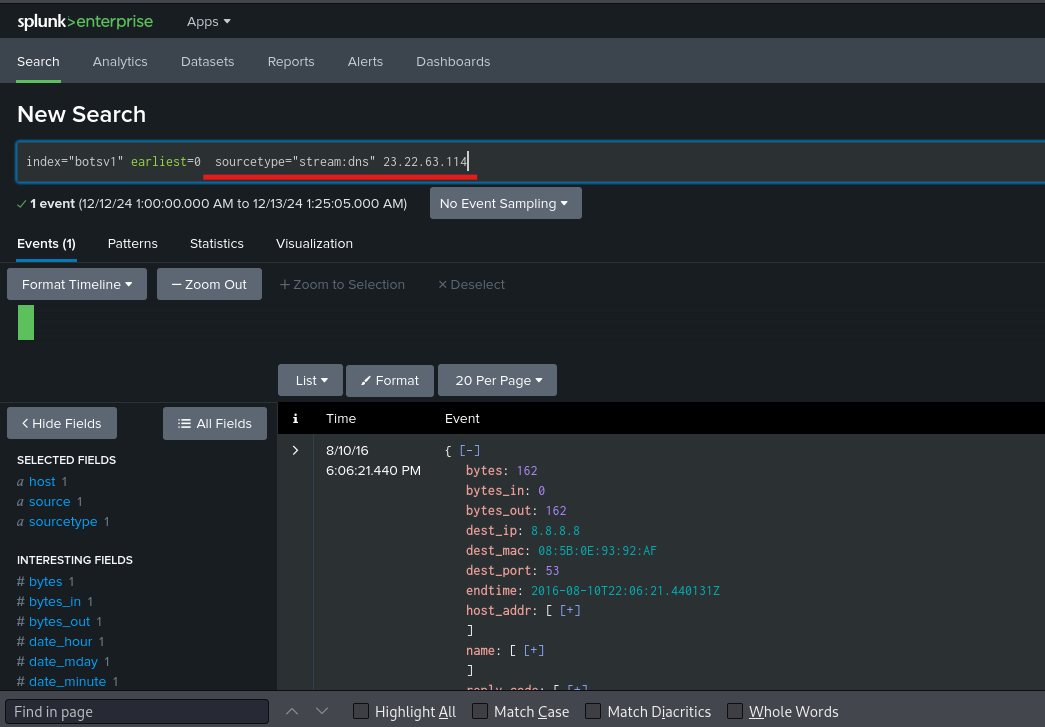This screenshot has height=727, width=1045.
Task: Switch to the Search tab
Action: point(38,61)
